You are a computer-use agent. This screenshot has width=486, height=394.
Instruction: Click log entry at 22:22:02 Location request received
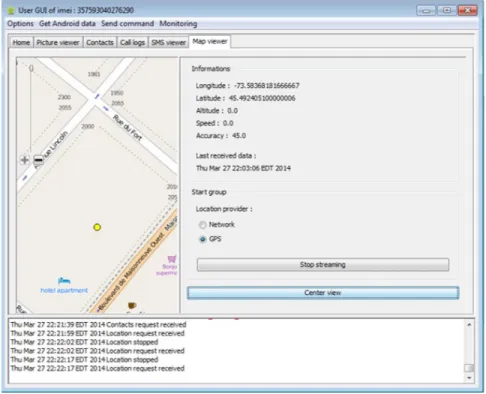point(97,351)
